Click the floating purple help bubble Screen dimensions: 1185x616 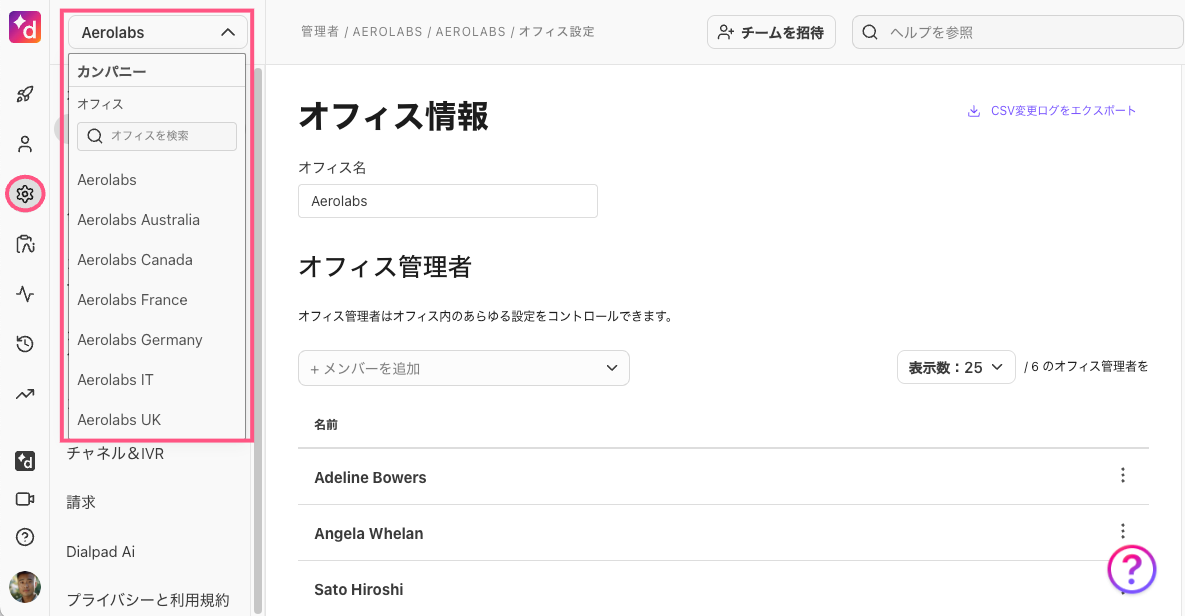[1131, 569]
